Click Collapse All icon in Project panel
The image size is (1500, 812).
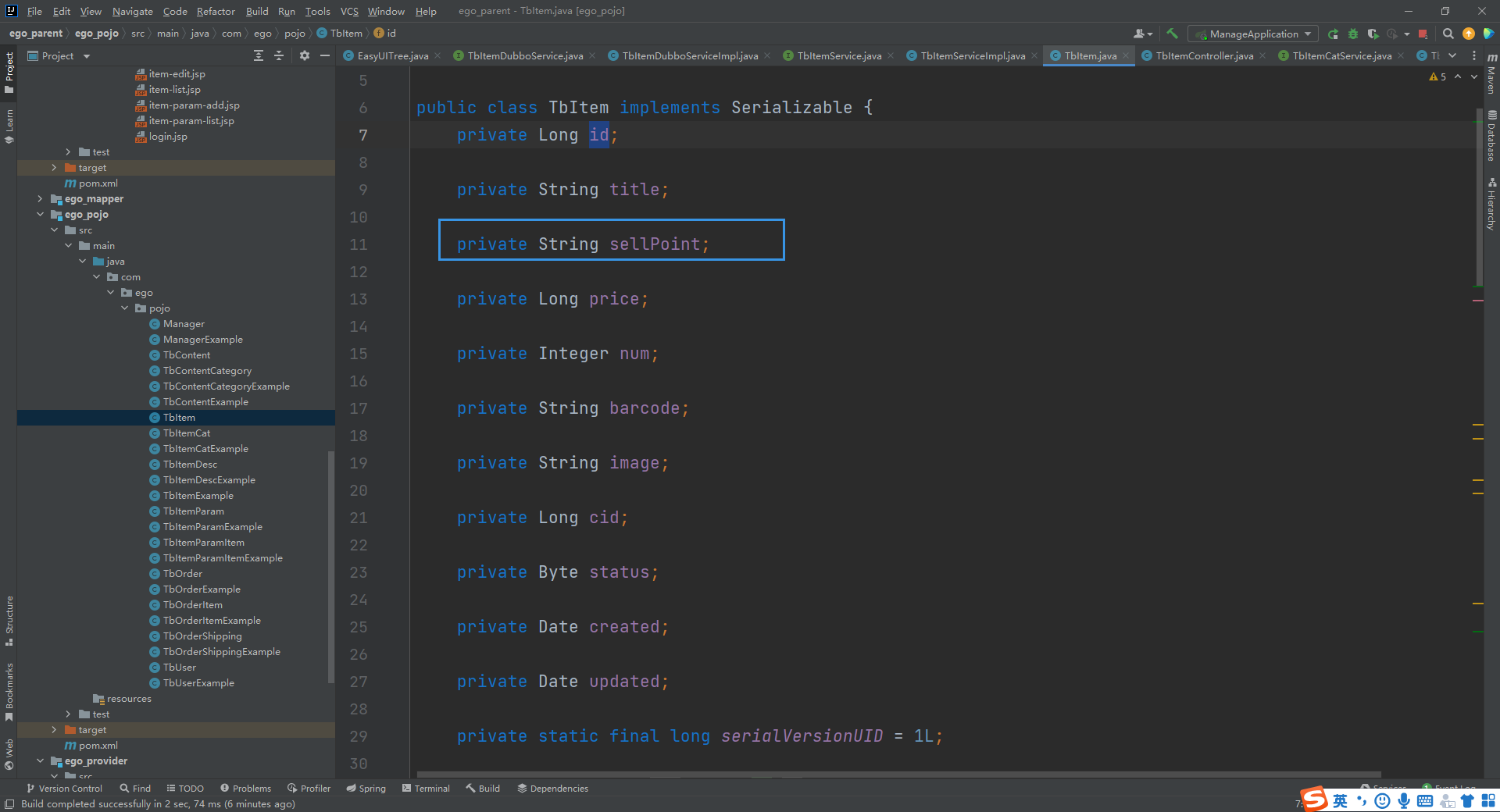279,55
